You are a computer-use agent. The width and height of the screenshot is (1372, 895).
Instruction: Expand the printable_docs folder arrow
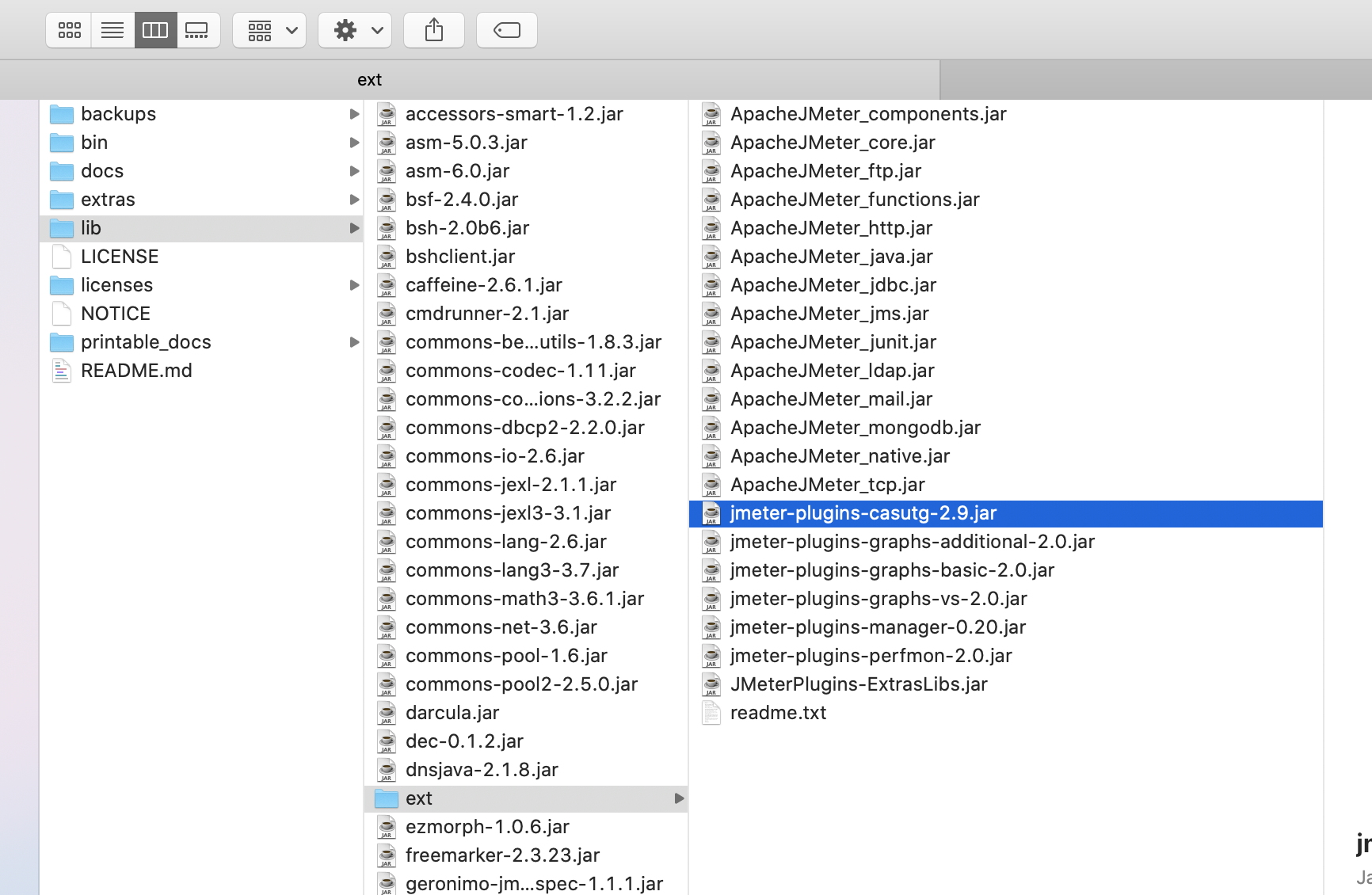tap(354, 342)
